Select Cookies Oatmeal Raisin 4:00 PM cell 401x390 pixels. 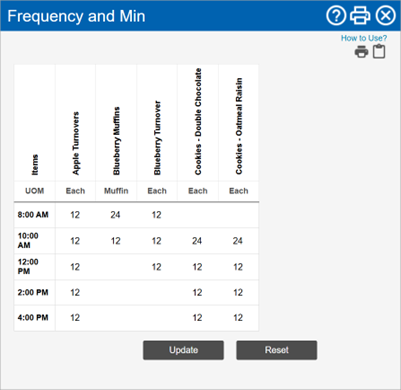pos(238,318)
